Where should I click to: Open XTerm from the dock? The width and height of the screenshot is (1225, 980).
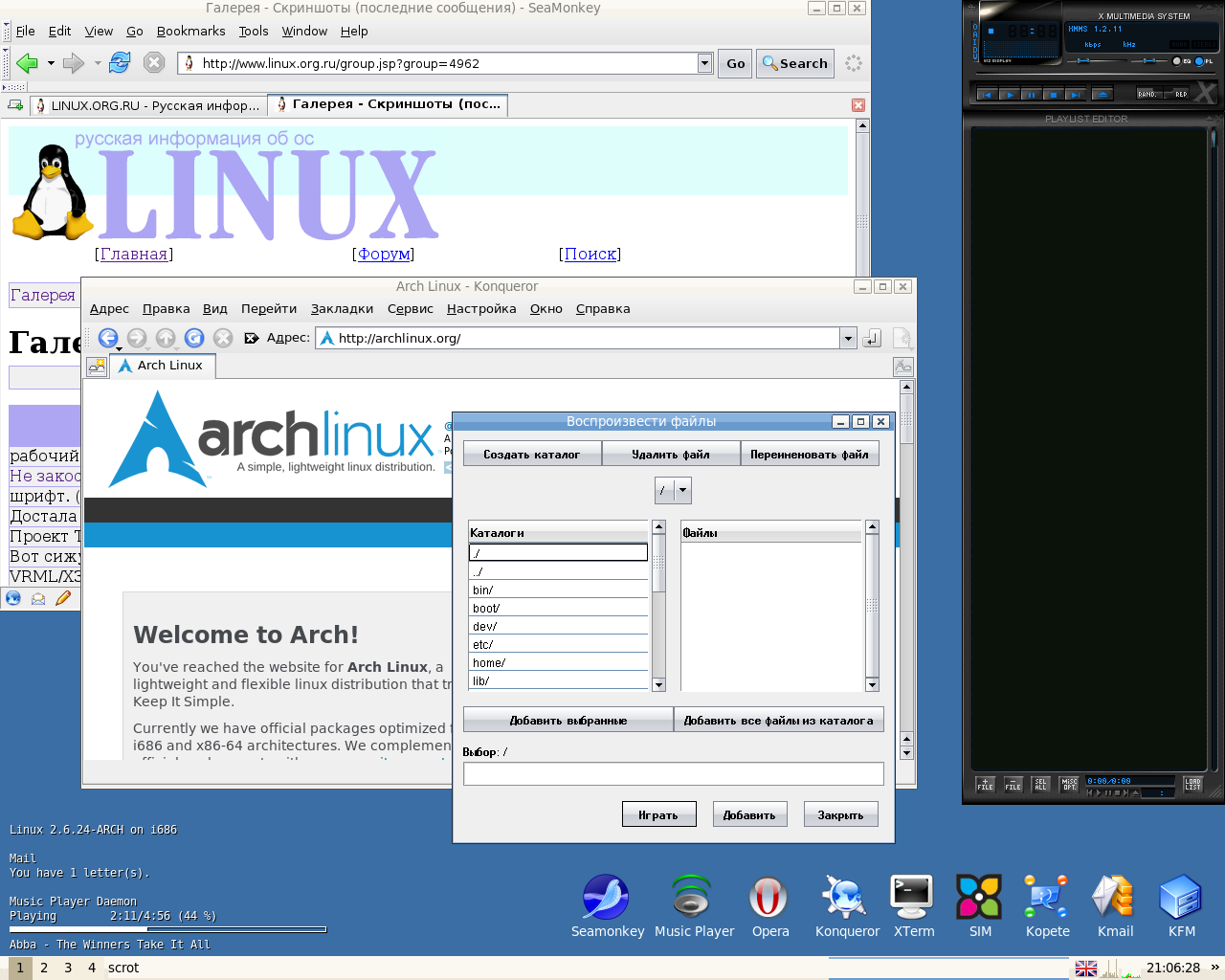pyautogui.click(x=913, y=907)
